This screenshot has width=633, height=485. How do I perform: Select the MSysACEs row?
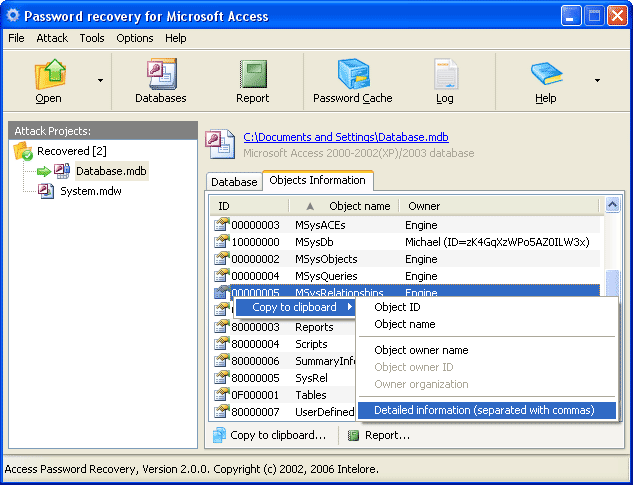coord(405,225)
